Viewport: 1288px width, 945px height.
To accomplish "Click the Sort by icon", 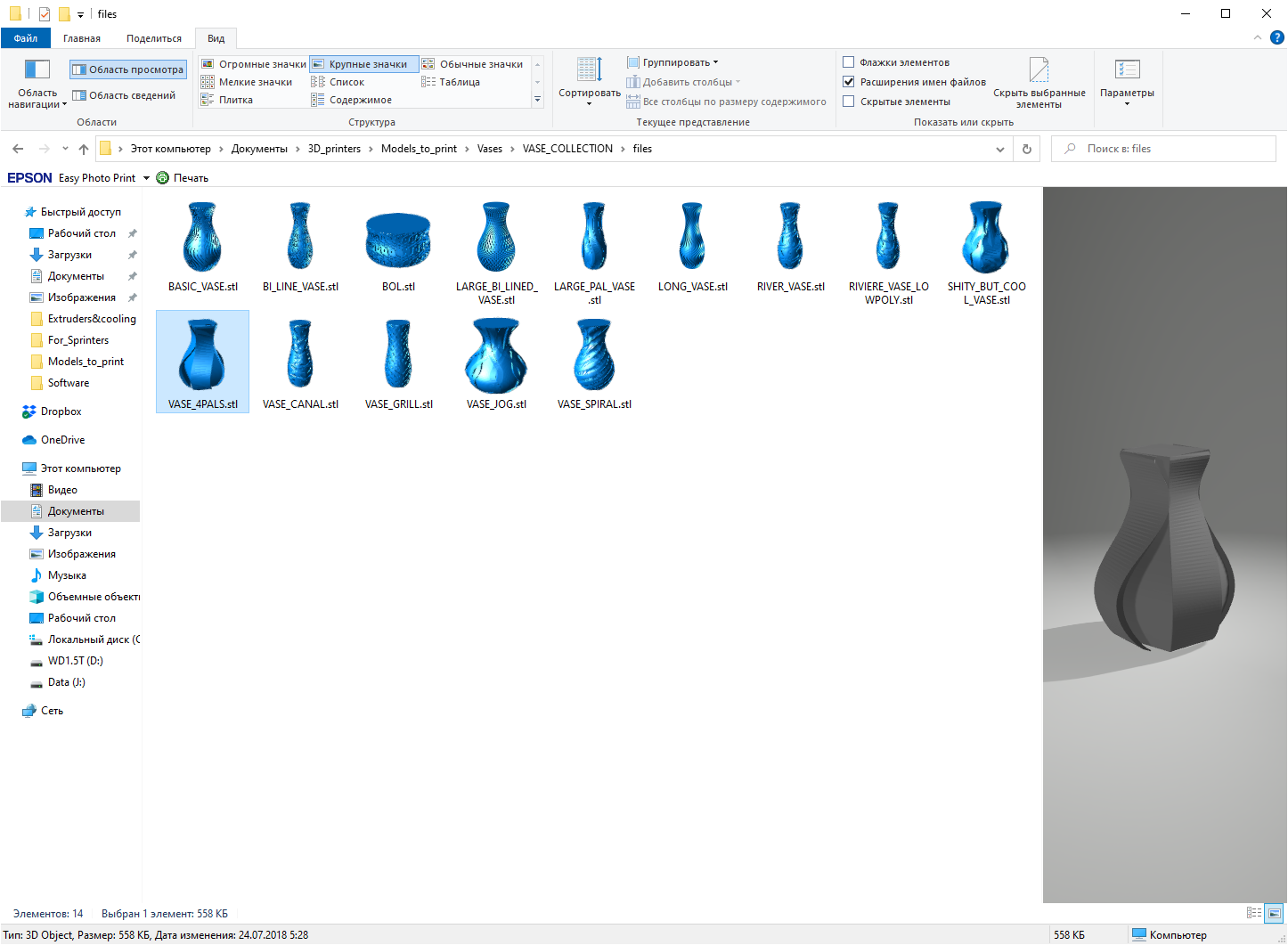I will coord(589,70).
